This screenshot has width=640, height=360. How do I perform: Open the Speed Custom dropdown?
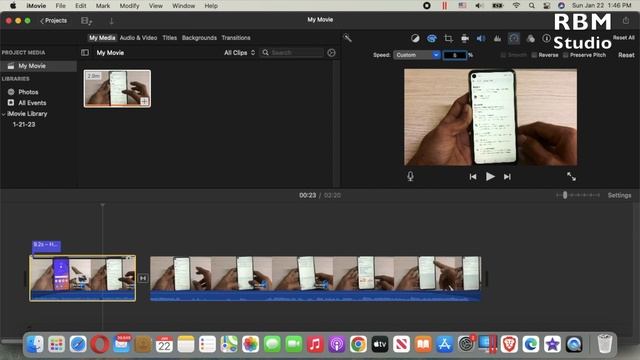pyautogui.click(x=417, y=55)
